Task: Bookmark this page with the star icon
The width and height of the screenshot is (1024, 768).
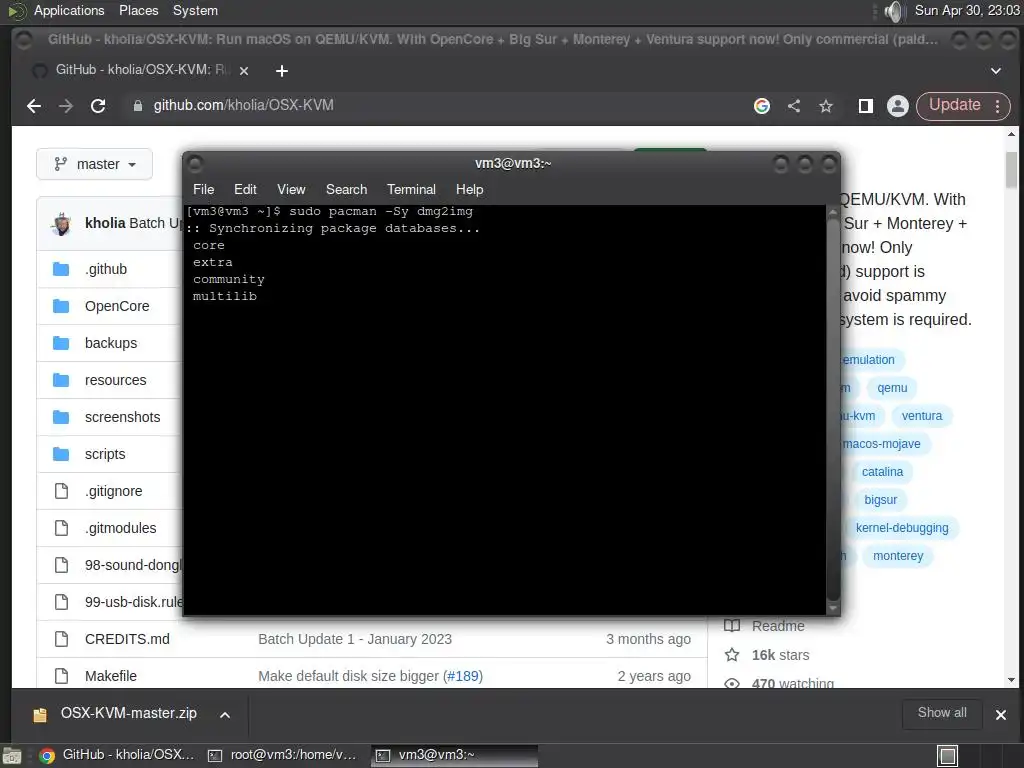Action: (825, 106)
